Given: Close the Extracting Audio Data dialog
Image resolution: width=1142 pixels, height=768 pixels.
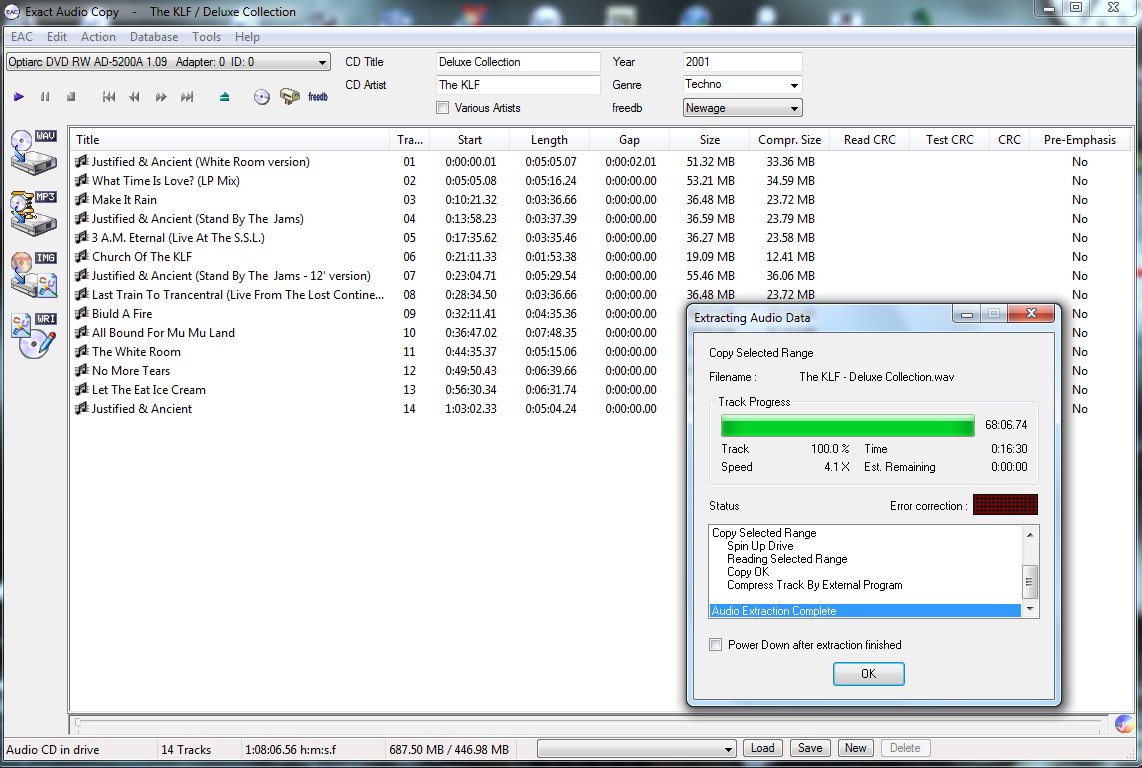Looking at the screenshot, I should (x=1031, y=314).
